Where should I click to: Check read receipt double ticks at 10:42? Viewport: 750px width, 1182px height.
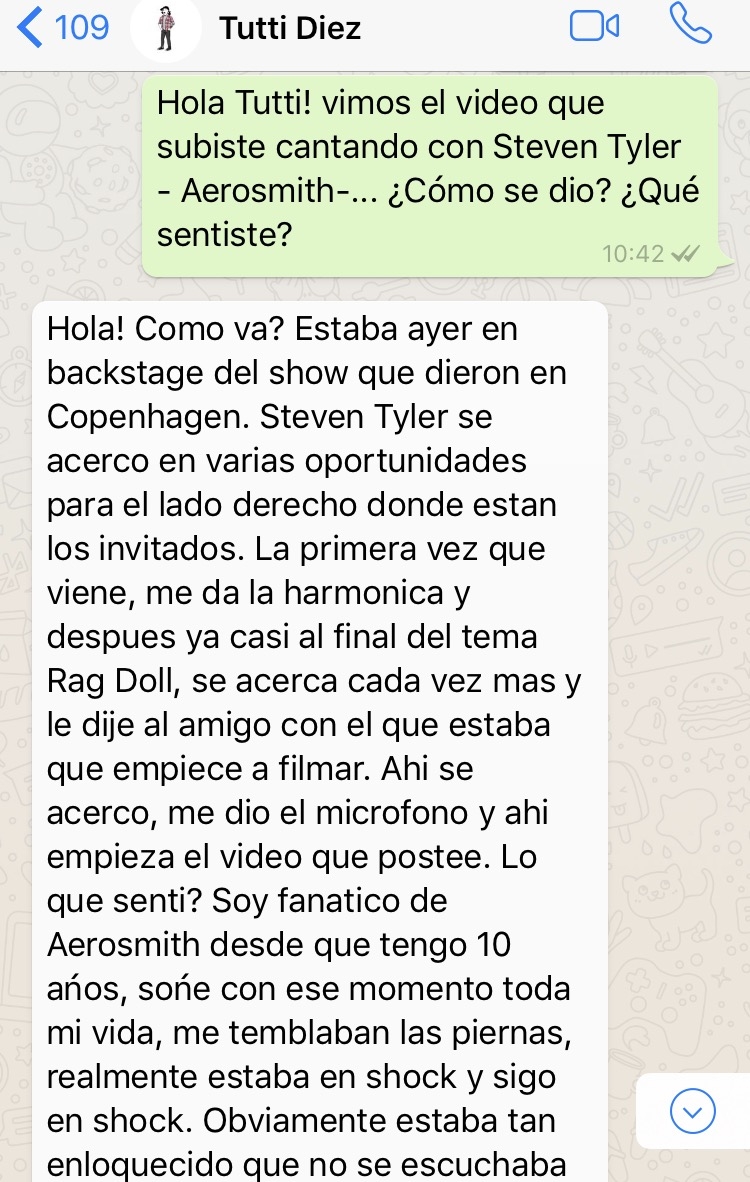click(x=685, y=254)
